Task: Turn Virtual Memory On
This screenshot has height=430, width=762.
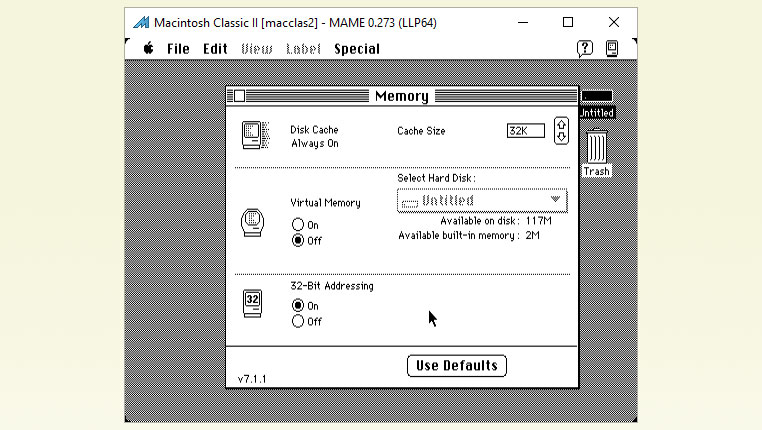Action: pos(298,225)
